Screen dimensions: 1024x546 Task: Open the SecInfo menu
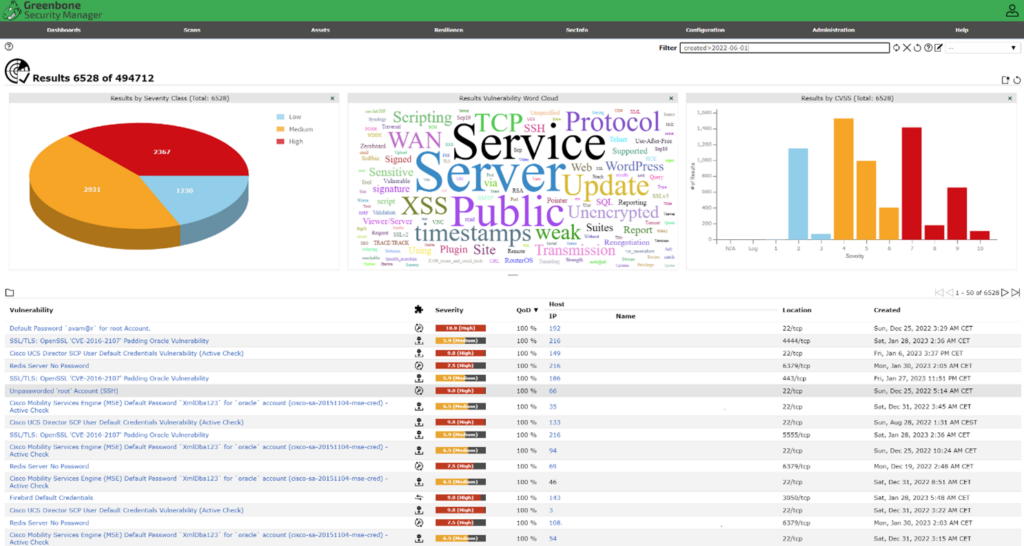click(577, 30)
